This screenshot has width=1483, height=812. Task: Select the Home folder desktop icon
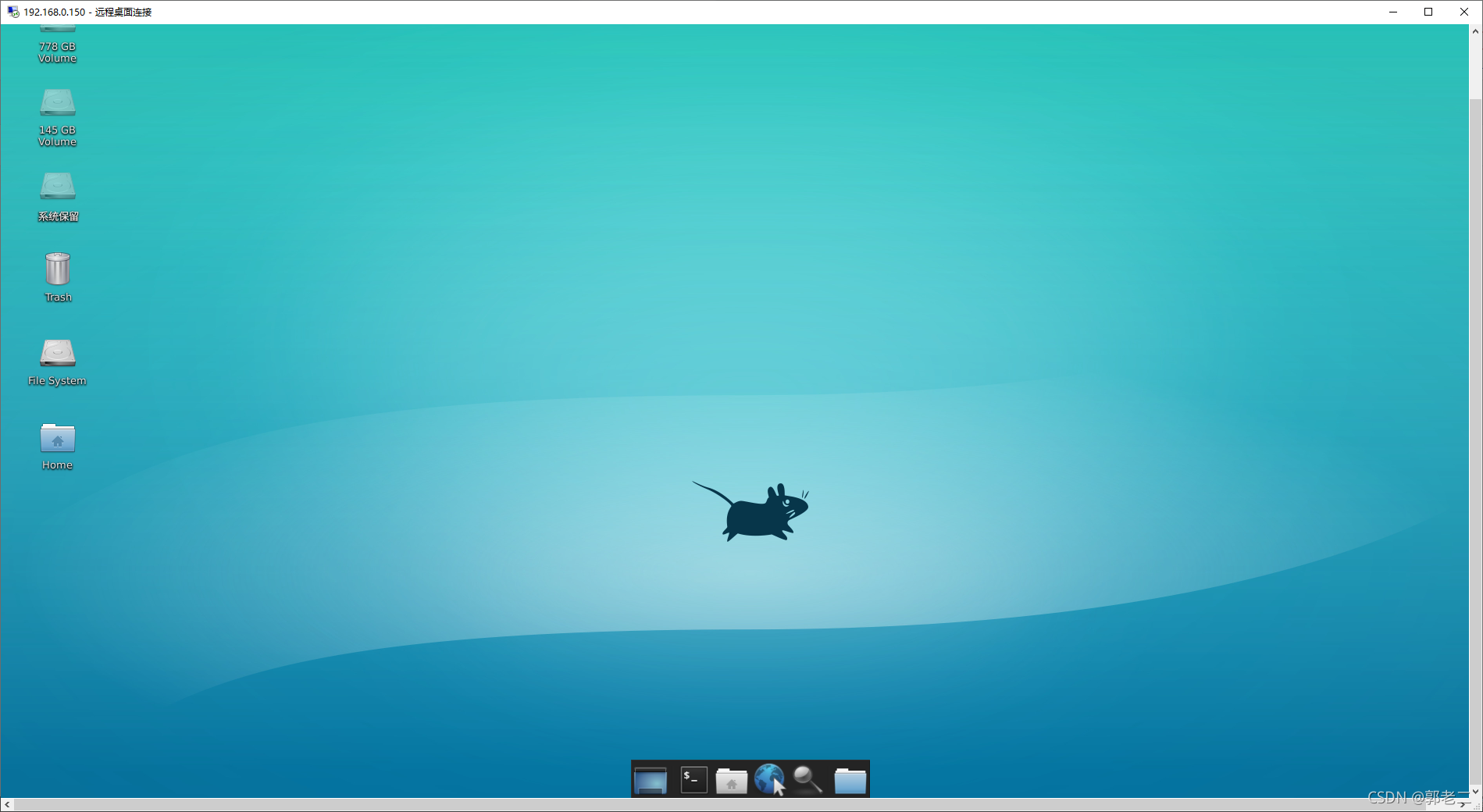(x=58, y=437)
